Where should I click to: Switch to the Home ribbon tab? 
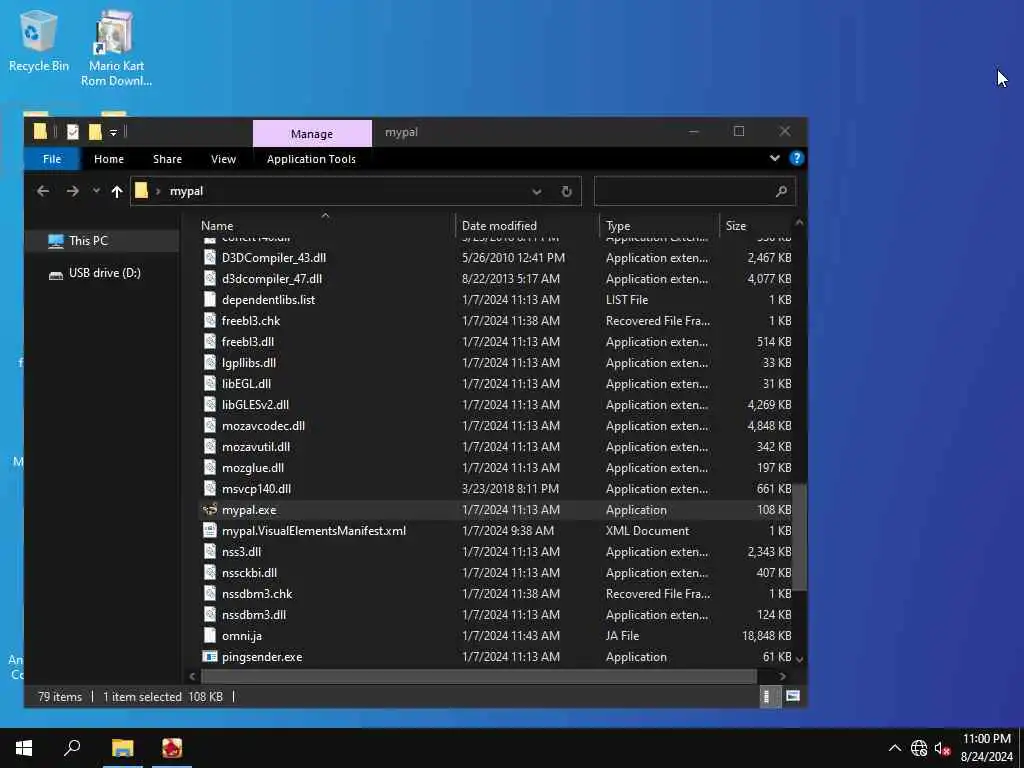(x=108, y=159)
